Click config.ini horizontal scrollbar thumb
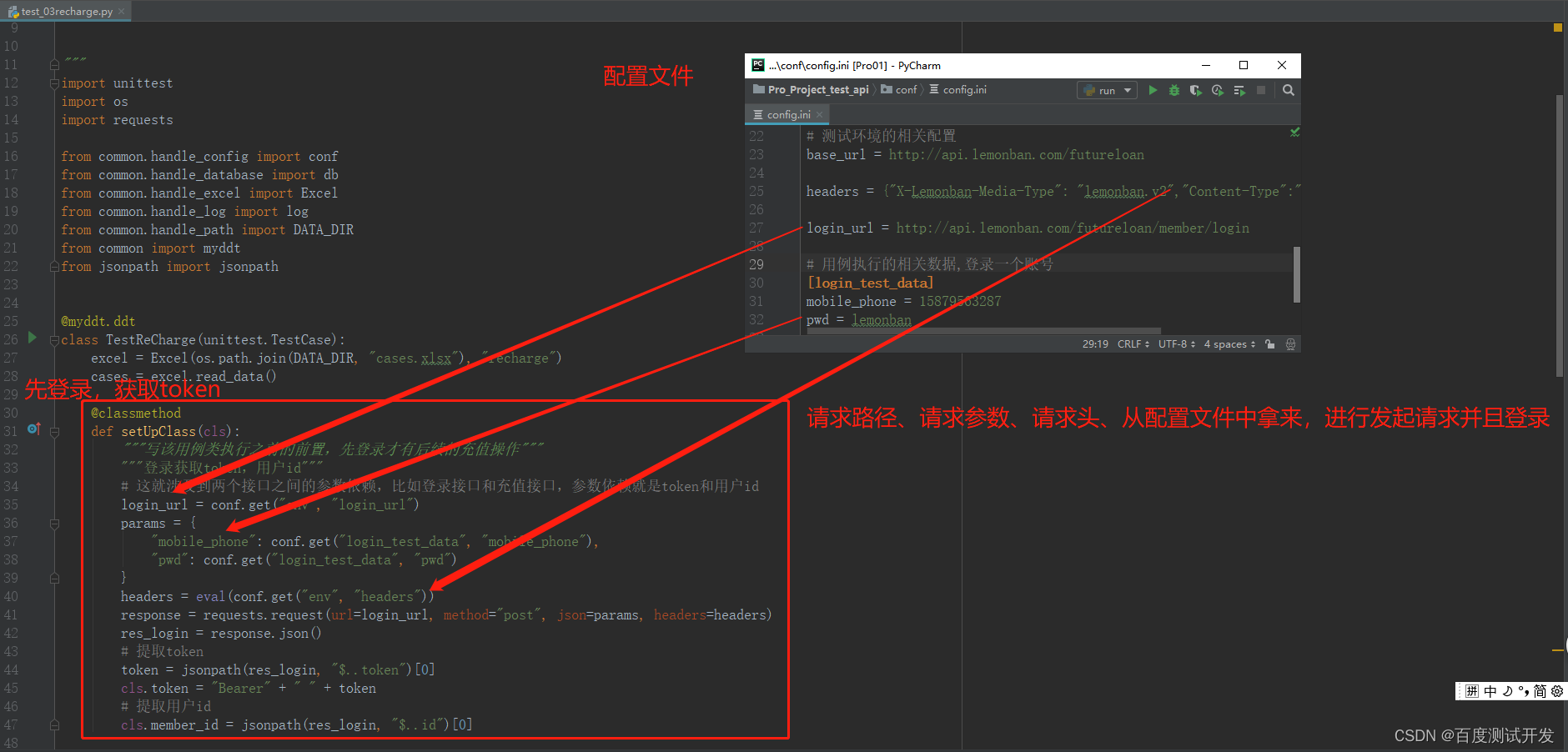The height and width of the screenshot is (752, 1568). pos(983,331)
